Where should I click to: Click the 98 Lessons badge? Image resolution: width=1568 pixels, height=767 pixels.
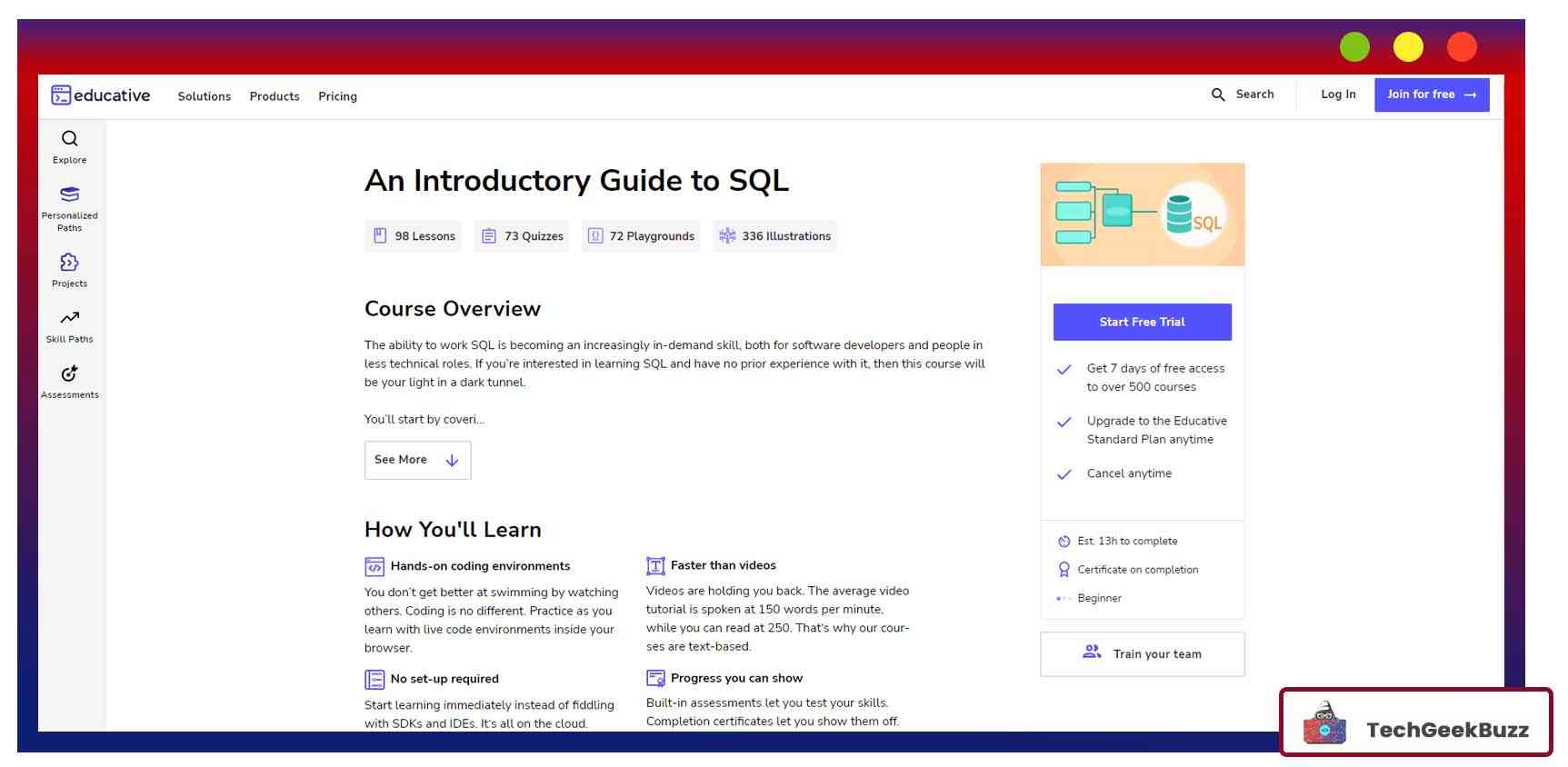tap(414, 236)
